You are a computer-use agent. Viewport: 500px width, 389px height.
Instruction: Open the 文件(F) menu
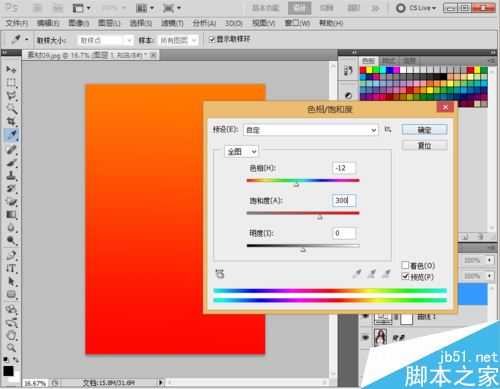coord(17,23)
